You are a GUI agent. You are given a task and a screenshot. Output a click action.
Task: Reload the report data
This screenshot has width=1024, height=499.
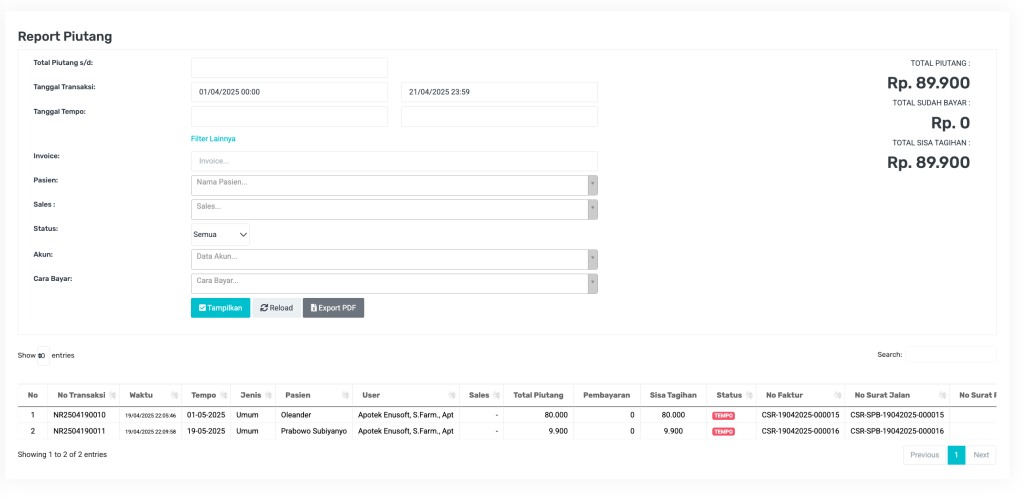coord(276,308)
